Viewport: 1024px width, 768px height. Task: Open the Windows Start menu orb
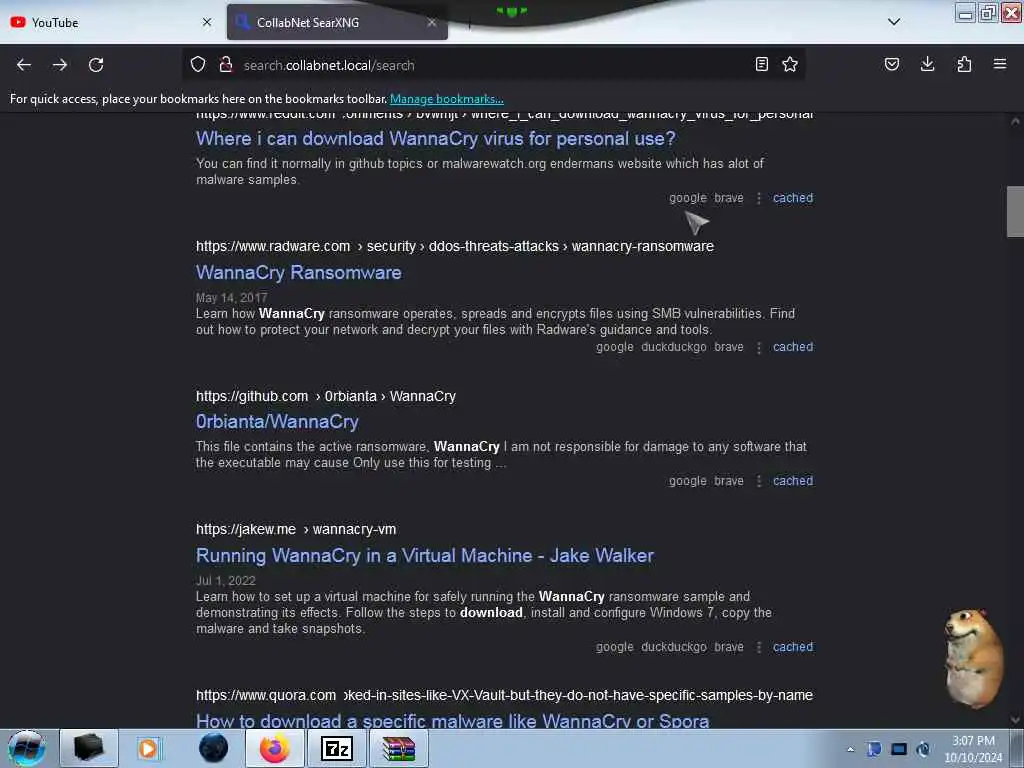tap(27, 748)
